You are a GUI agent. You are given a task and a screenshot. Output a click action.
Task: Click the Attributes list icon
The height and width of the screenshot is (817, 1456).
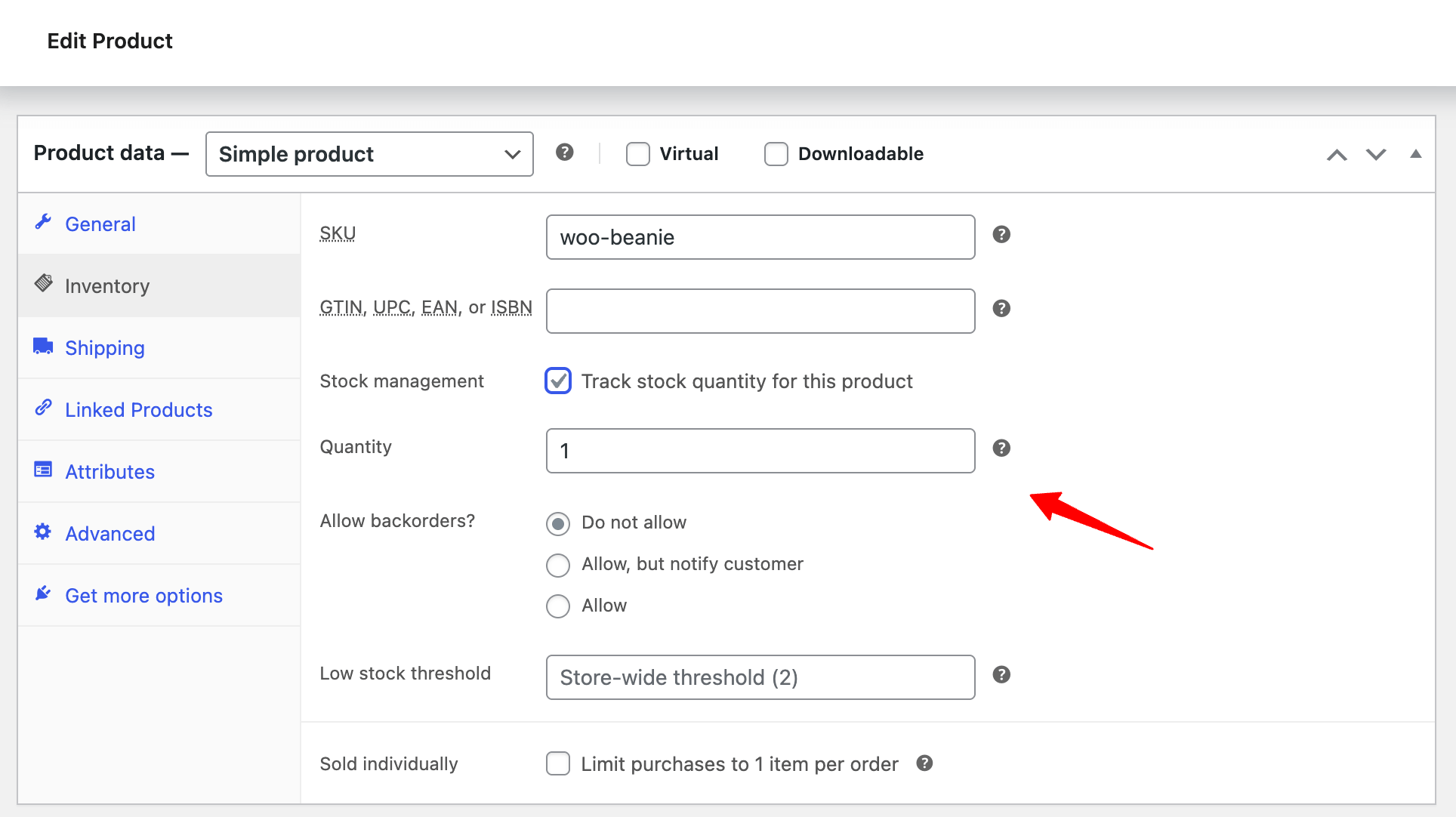pyautogui.click(x=43, y=470)
